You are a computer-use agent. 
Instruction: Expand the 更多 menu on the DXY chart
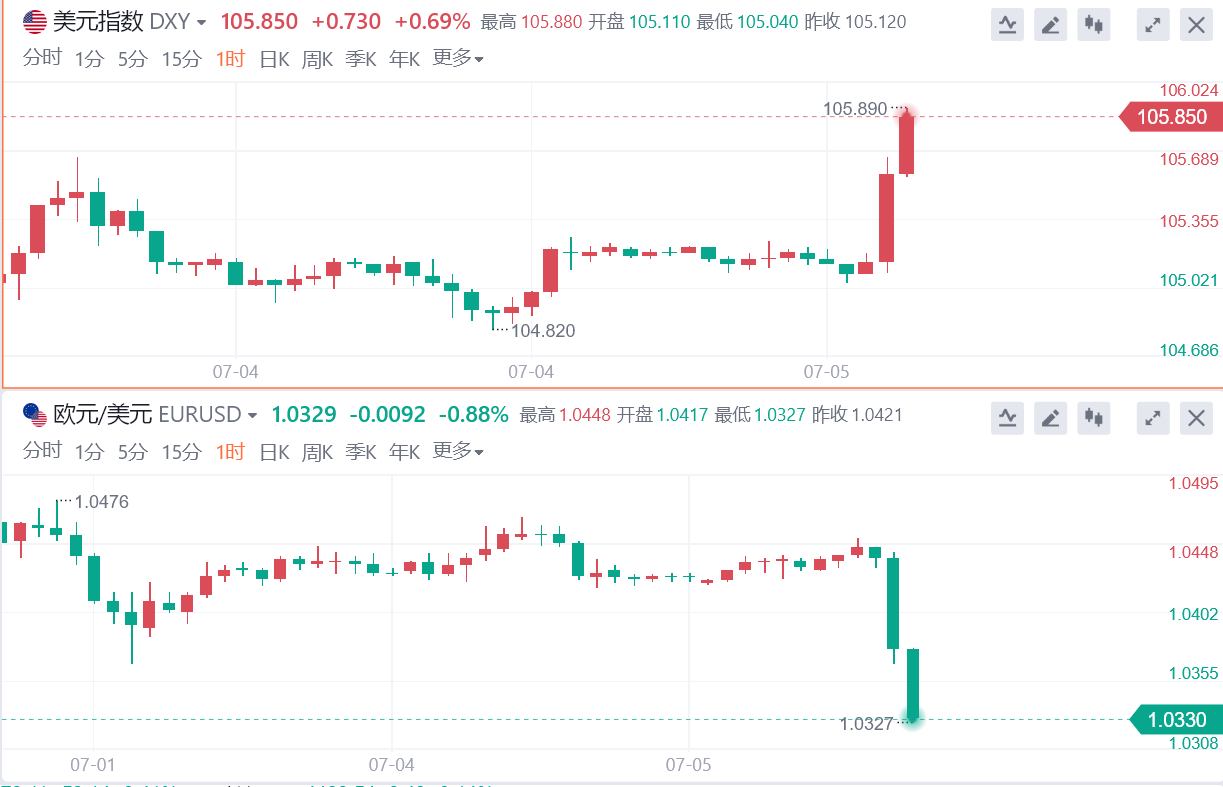coord(457,59)
